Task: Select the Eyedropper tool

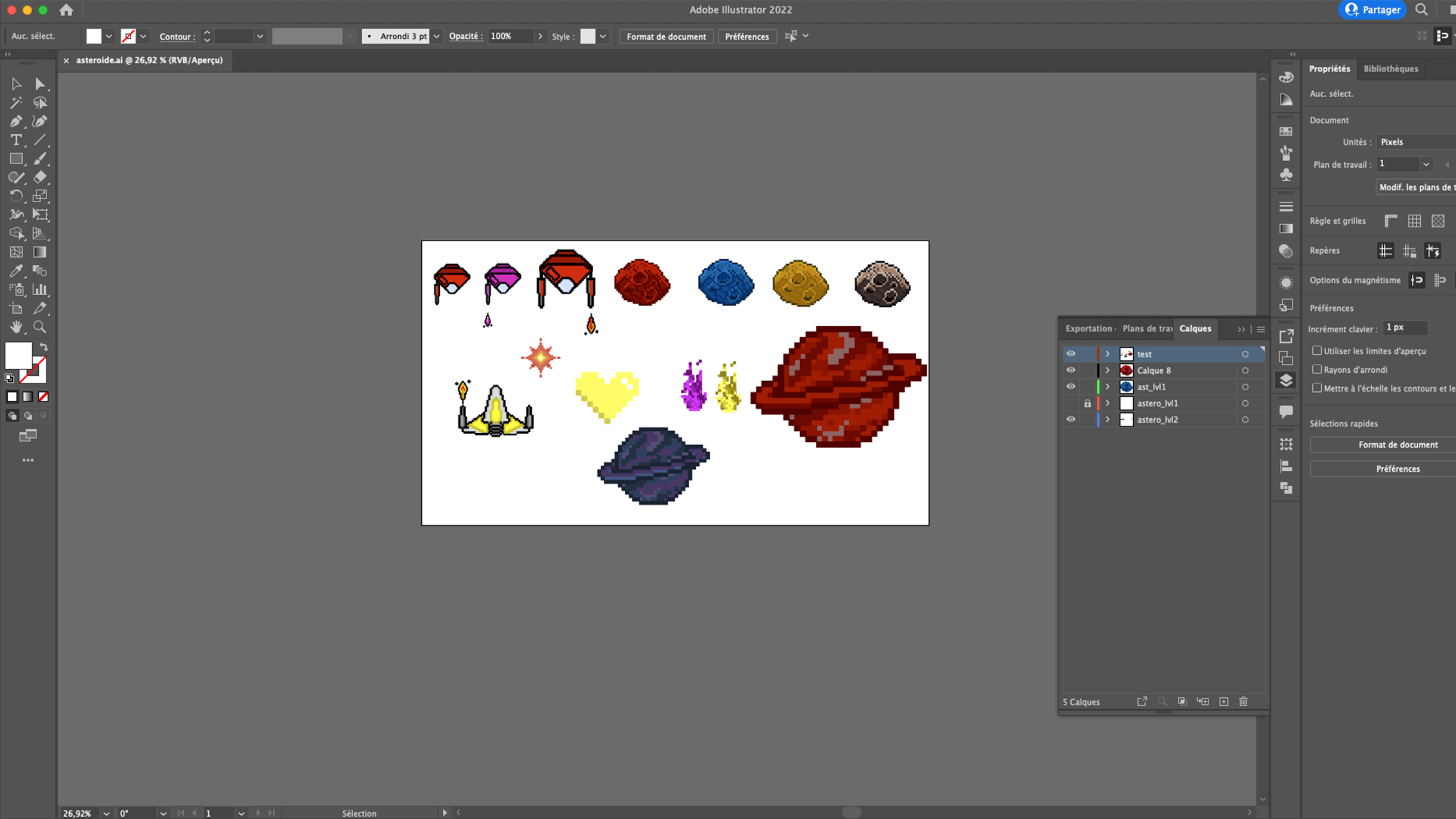Action: [x=16, y=271]
